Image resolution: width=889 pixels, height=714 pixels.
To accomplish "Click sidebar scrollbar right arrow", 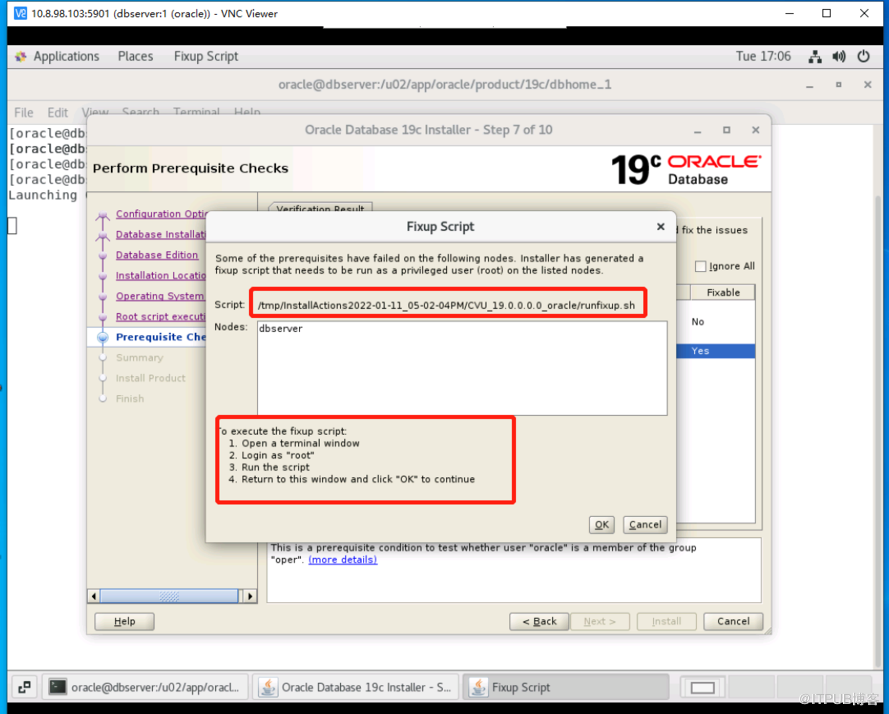I will [x=250, y=596].
